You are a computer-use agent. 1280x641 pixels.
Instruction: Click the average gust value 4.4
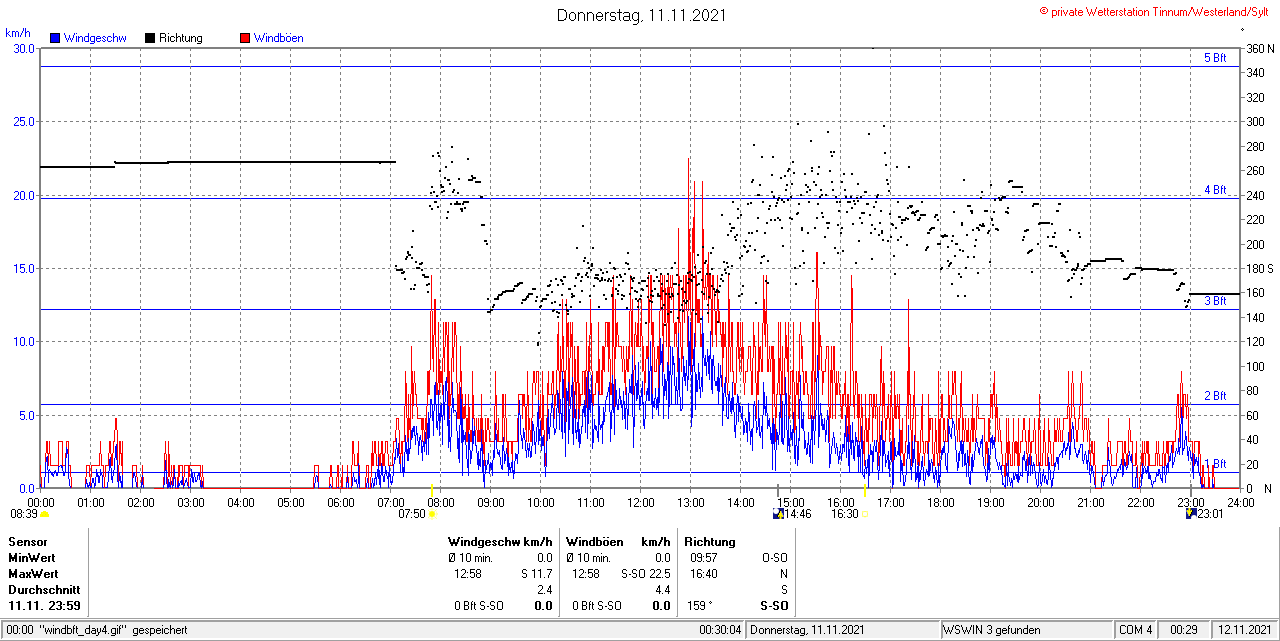tap(662, 590)
